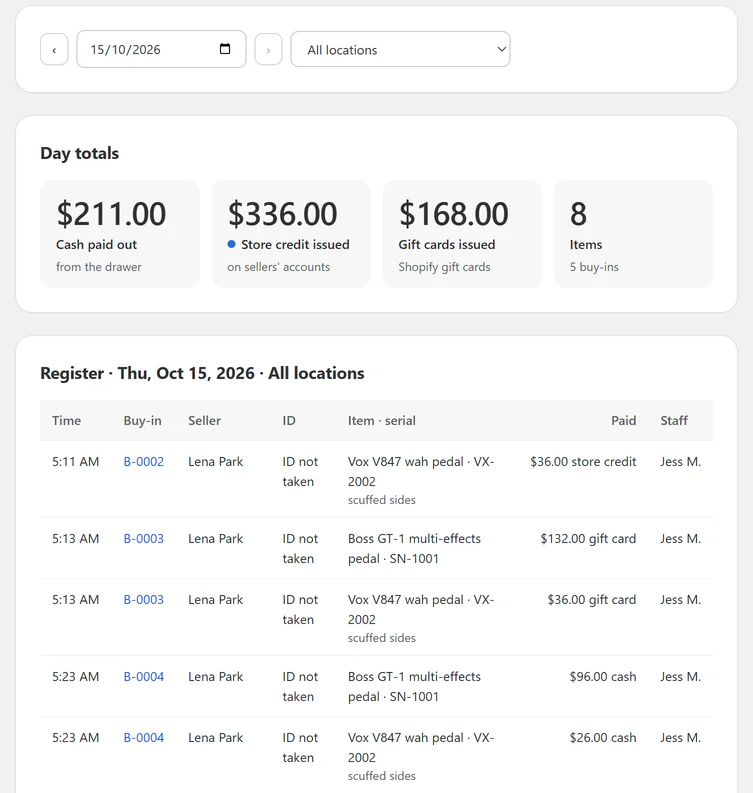Viewport: 753px width, 793px height.
Task: Click the Staff column header
Action: pos(674,421)
